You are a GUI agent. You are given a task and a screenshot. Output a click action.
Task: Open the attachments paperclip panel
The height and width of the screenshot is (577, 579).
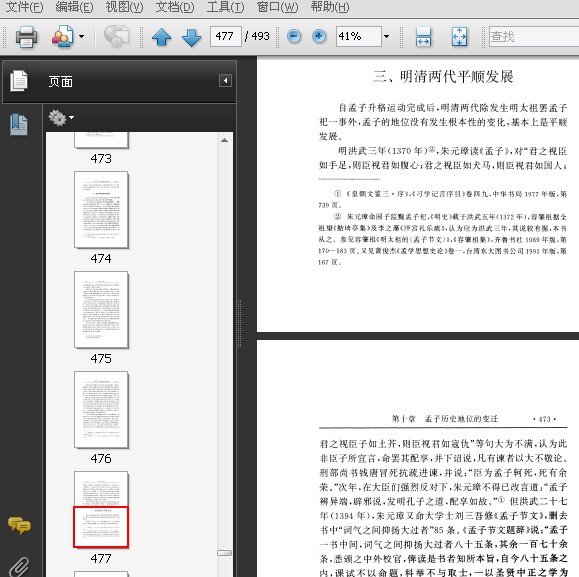click(19, 567)
